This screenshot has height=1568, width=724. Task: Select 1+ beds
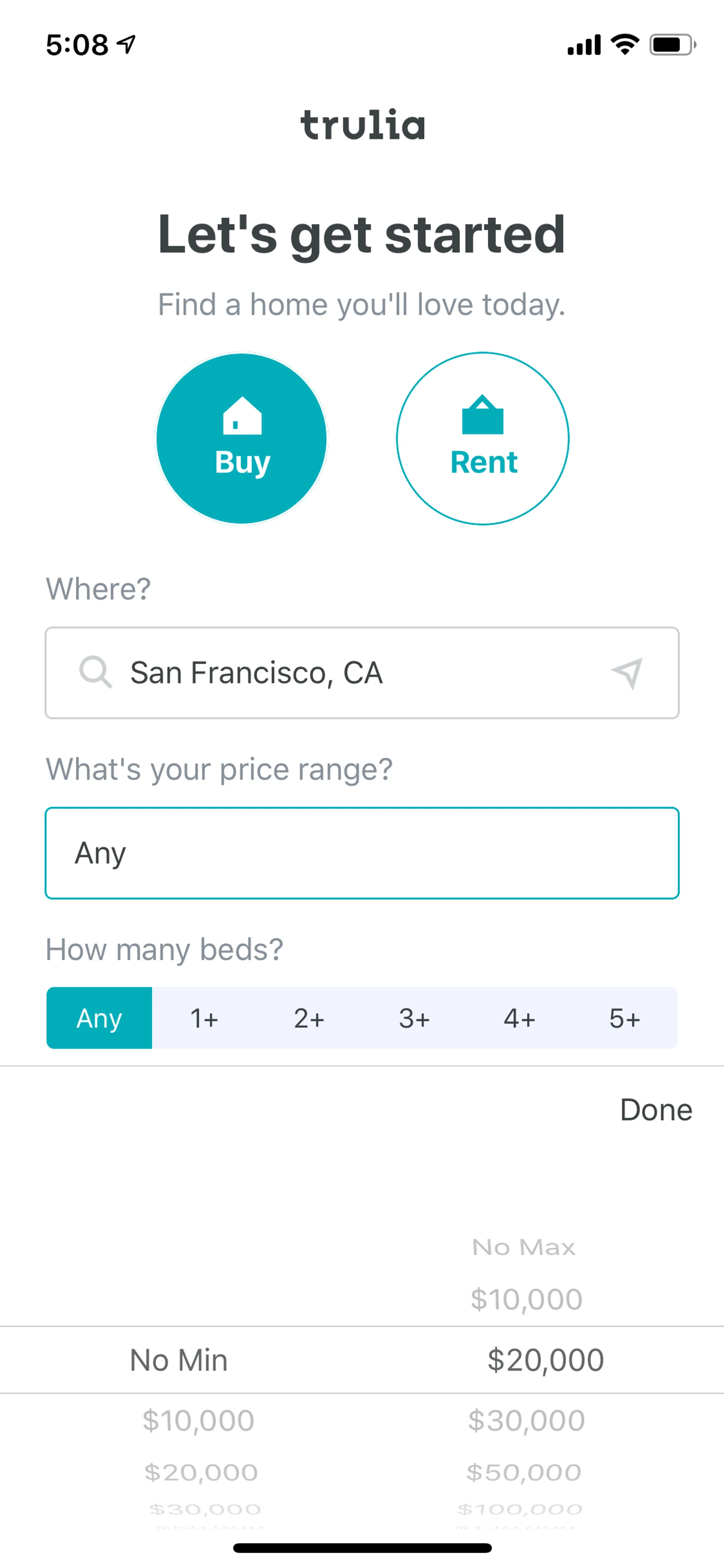point(204,1018)
